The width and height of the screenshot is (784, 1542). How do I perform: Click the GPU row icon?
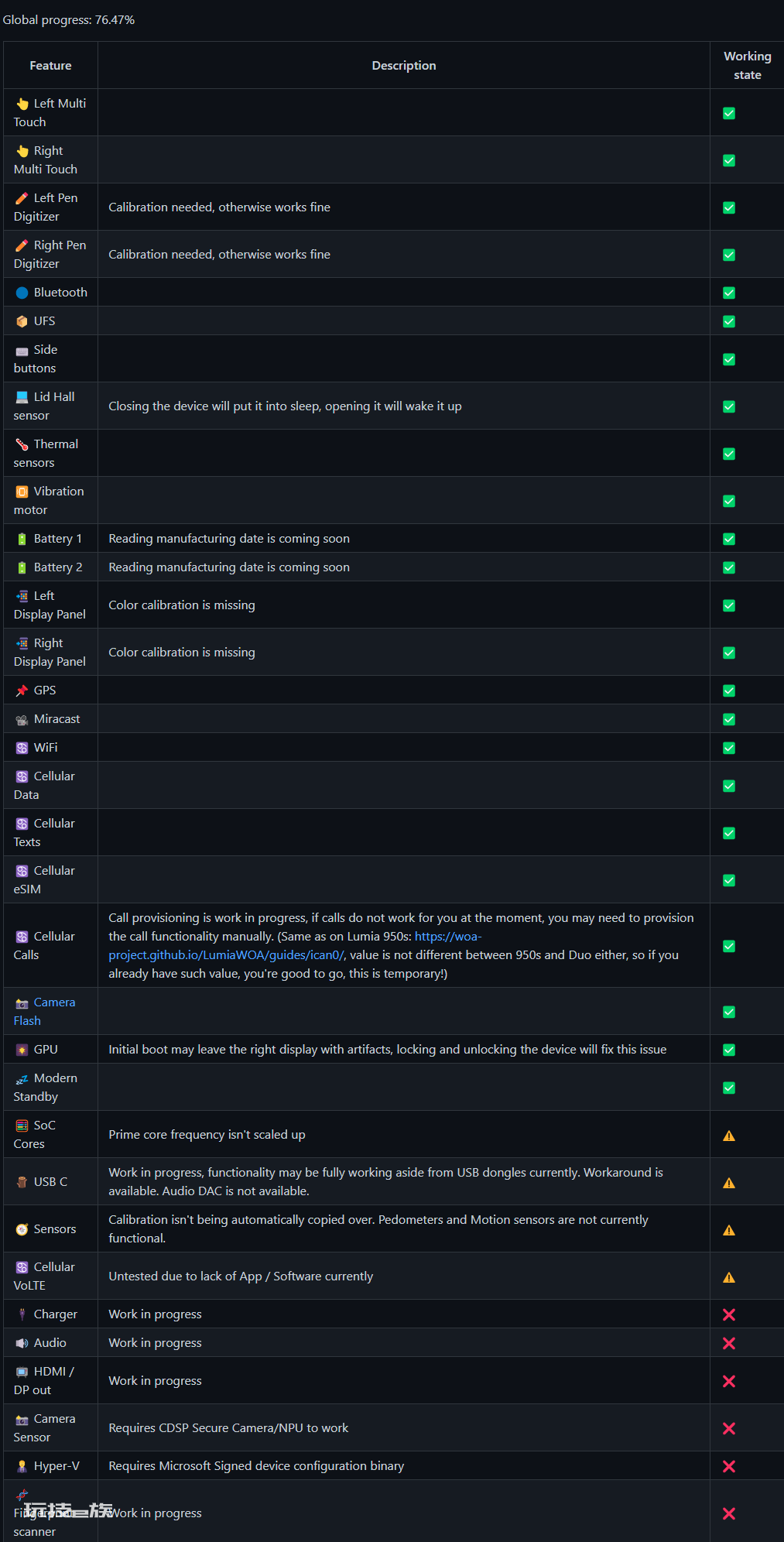(x=22, y=1050)
